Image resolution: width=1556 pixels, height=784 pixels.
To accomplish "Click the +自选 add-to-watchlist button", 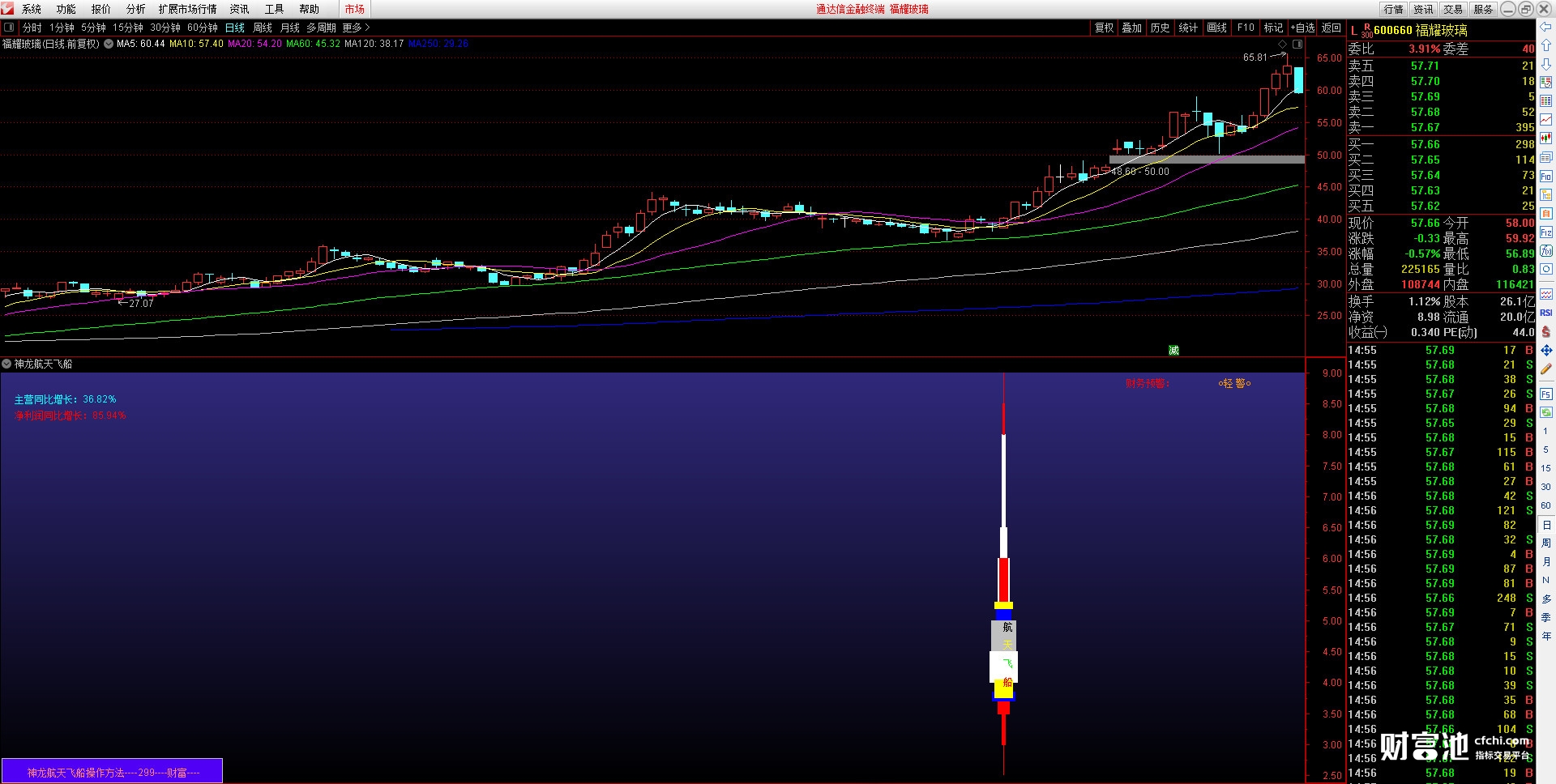I will coord(1303,28).
